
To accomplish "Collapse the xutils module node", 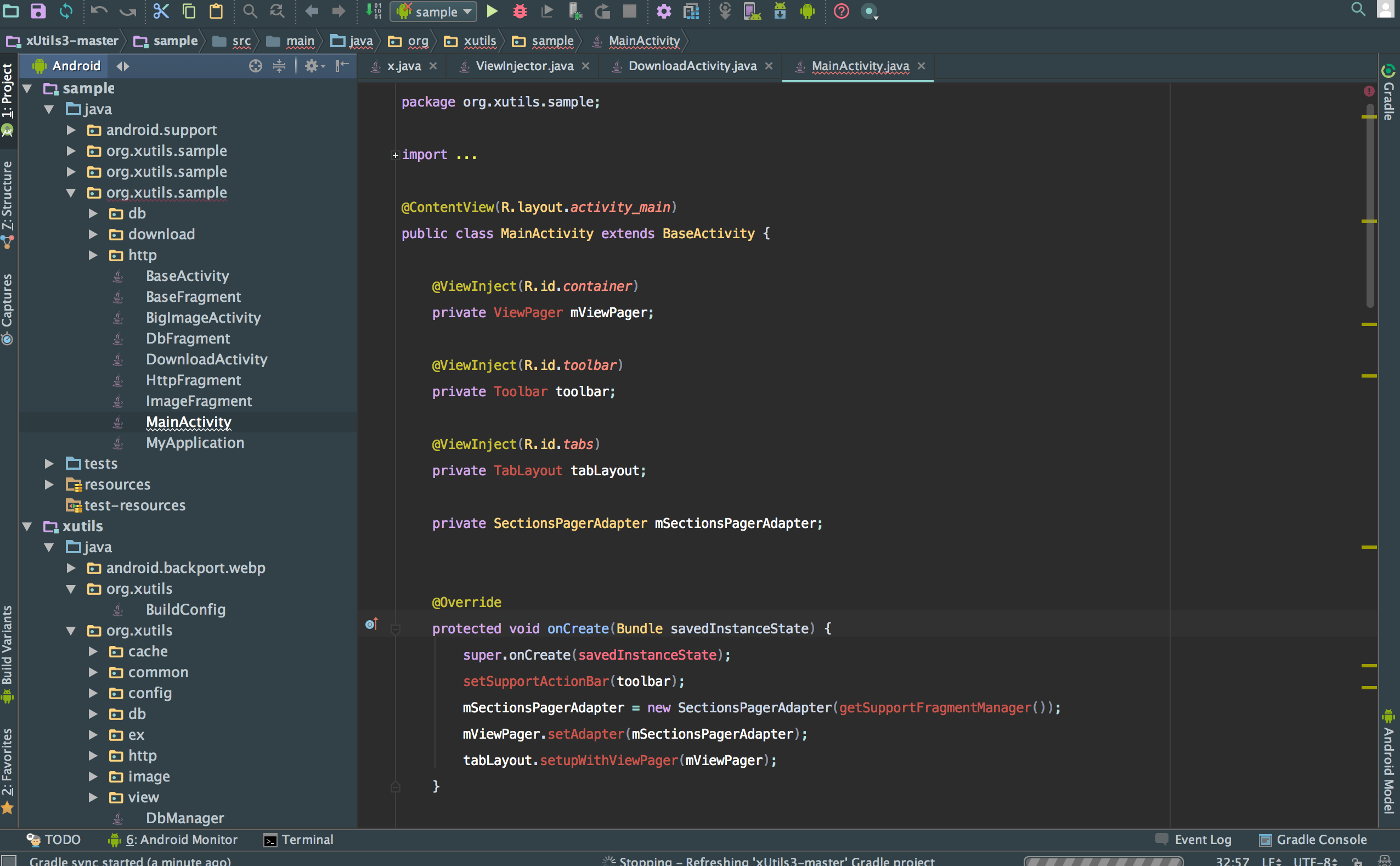I will [27, 526].
